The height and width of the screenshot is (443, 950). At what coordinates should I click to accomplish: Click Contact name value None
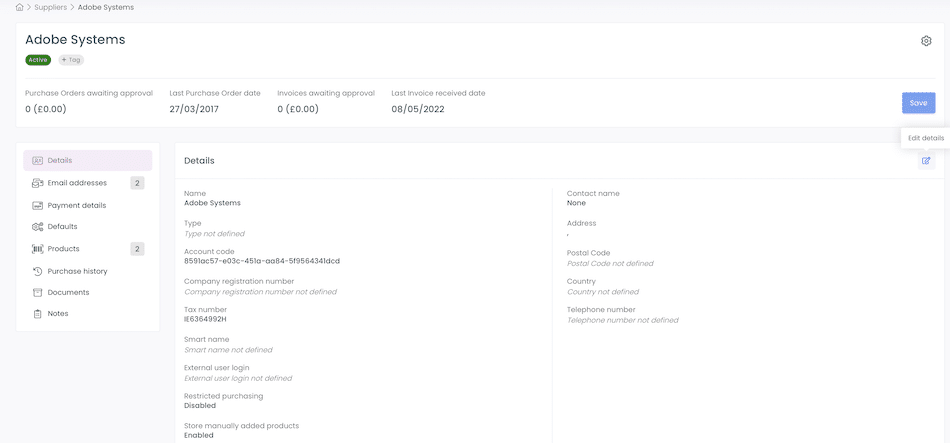coord(576,203)
